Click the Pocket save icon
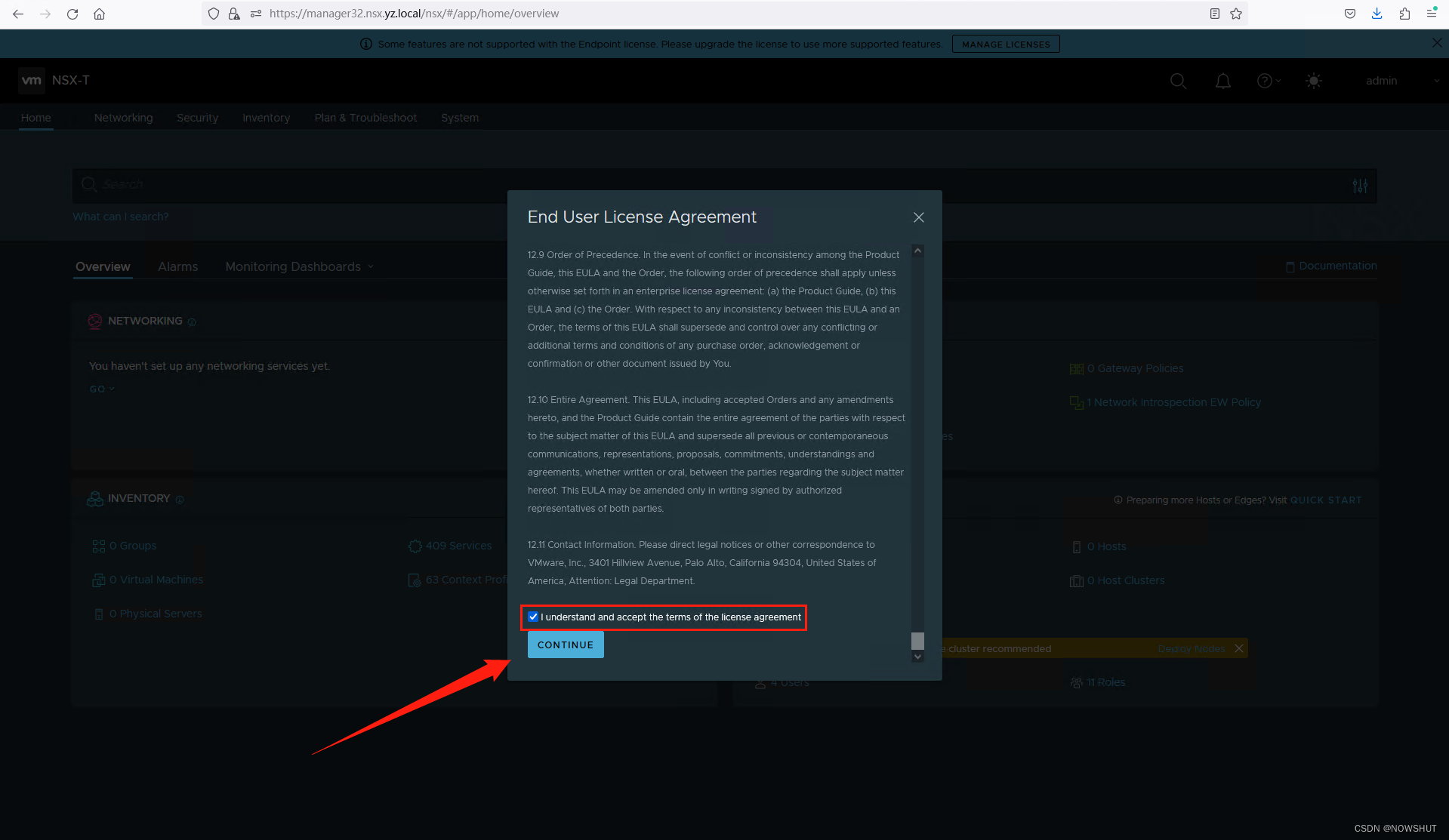1449x840 pixels. 1350,14
